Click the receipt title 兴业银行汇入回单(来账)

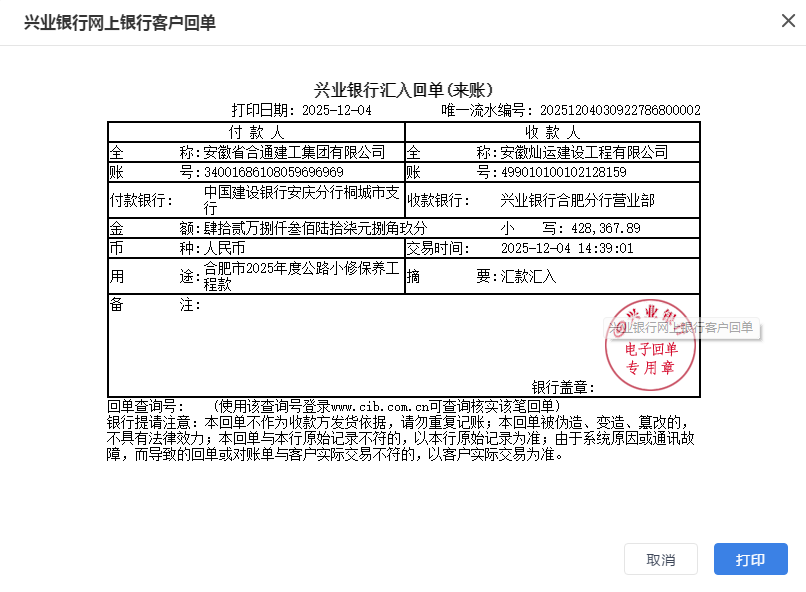click(403, 90)
